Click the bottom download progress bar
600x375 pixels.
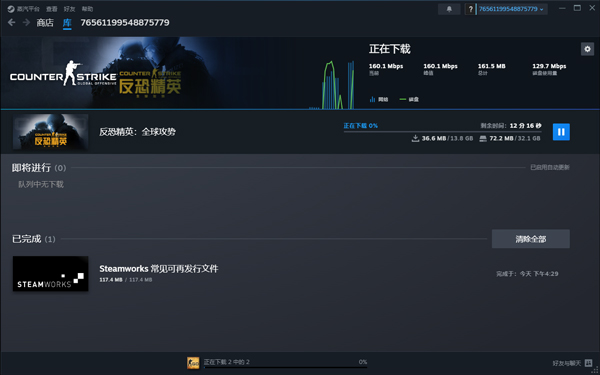(285, 367)
